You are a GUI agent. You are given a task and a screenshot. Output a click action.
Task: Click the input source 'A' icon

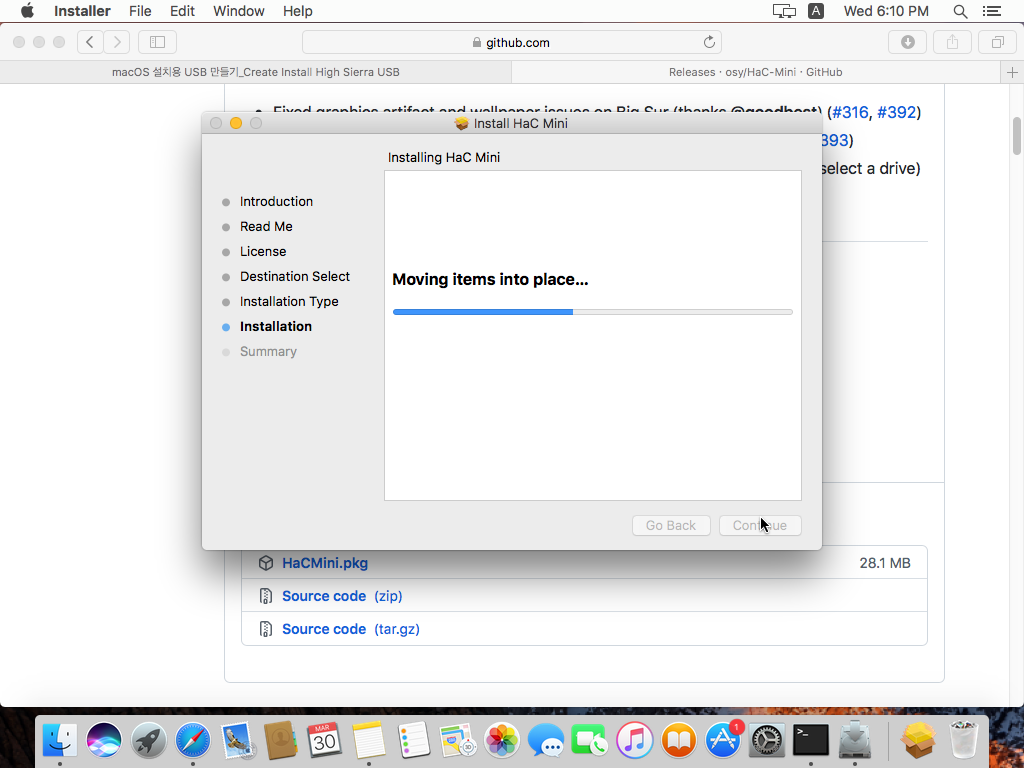(816, 11)
